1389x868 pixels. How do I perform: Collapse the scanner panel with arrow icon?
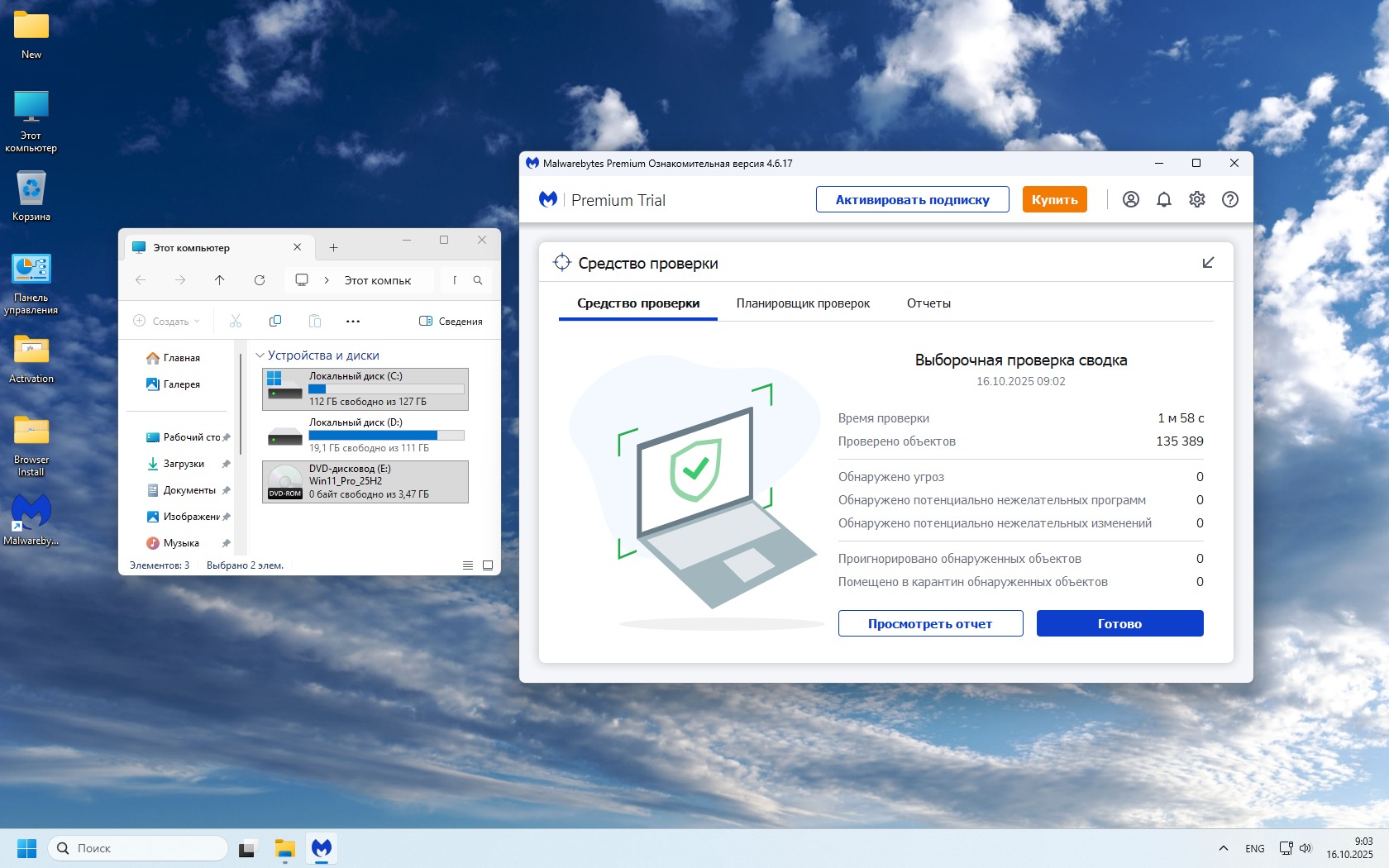1208,263
